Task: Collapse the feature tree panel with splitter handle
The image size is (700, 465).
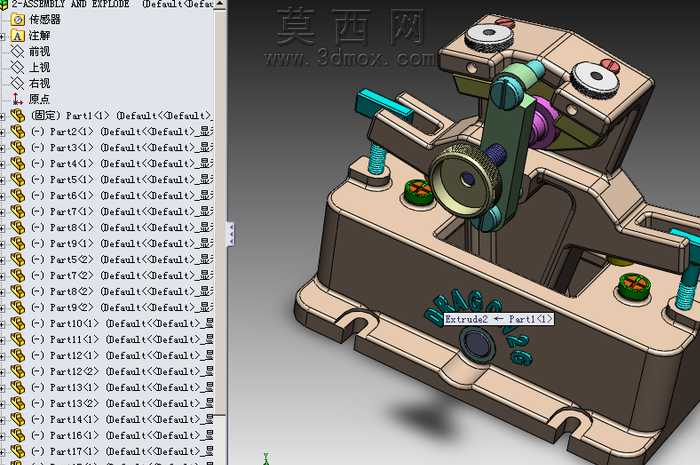Action: (x=230, y=233)
